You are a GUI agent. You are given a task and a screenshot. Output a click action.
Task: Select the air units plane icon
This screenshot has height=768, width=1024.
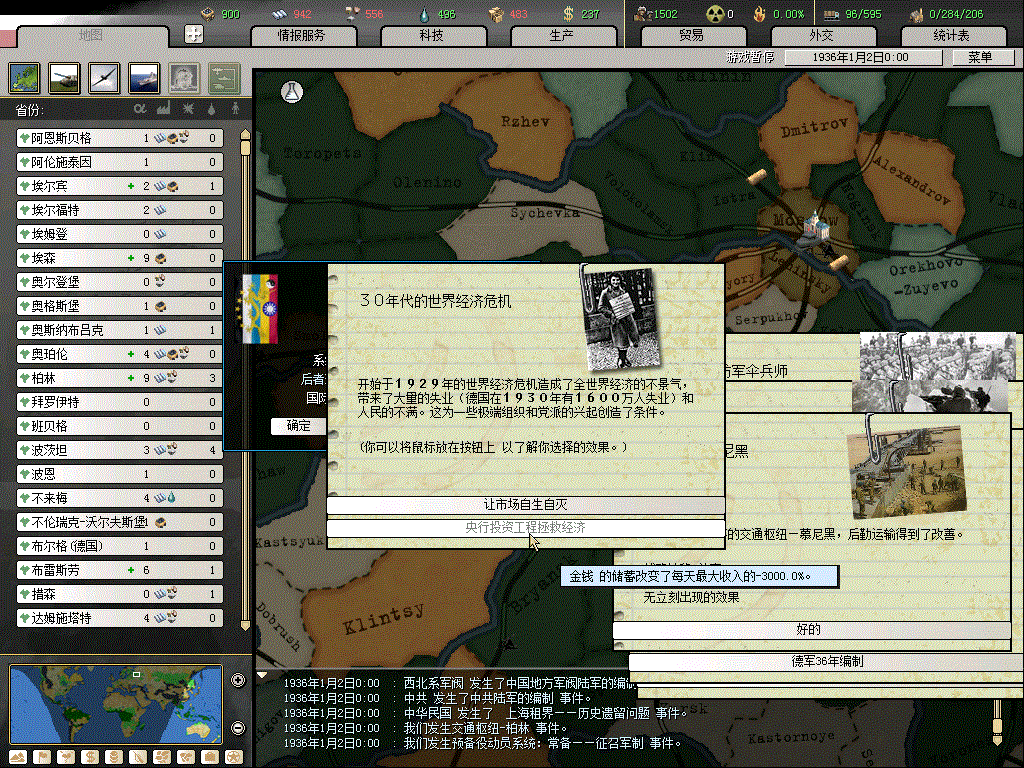click(105, 77)
